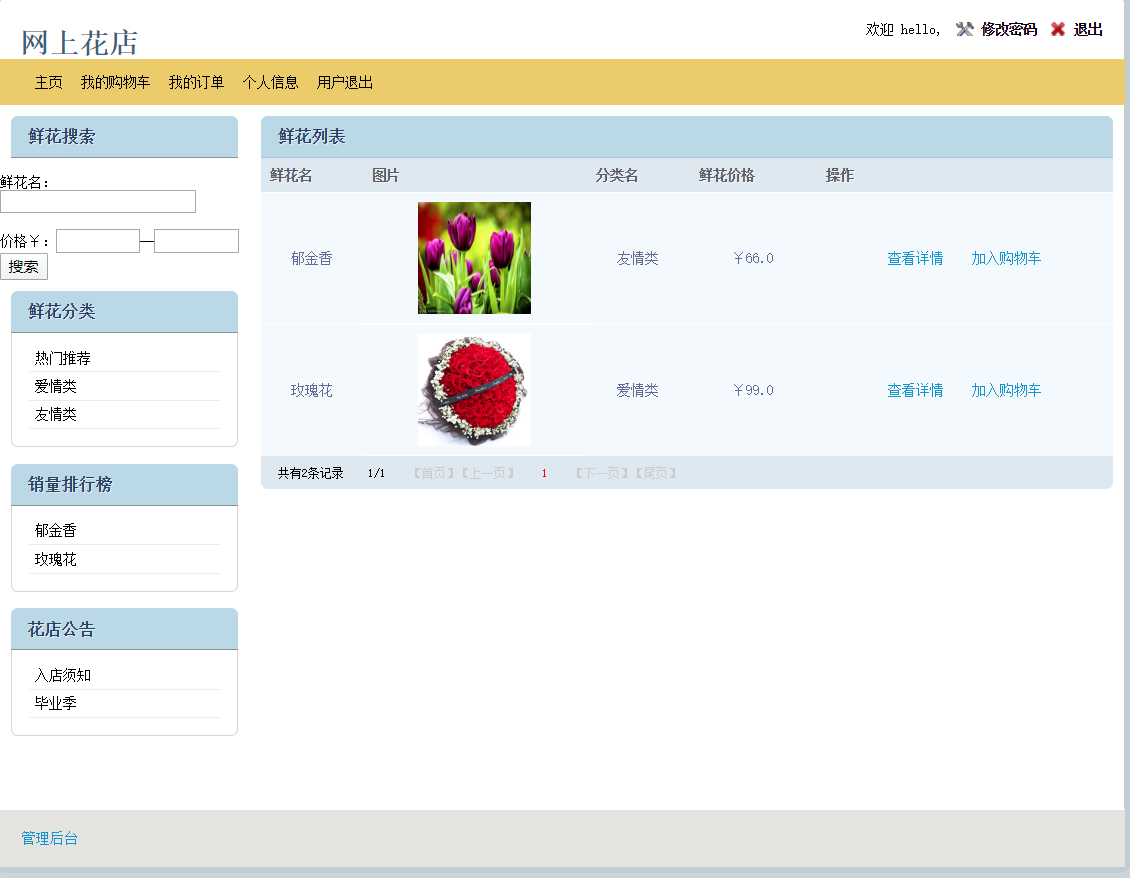Image resolution: width=1130 pixels, height=878 pixels.
Task: Select 个人信息 from the navigation bar
Action: (270, 82)
